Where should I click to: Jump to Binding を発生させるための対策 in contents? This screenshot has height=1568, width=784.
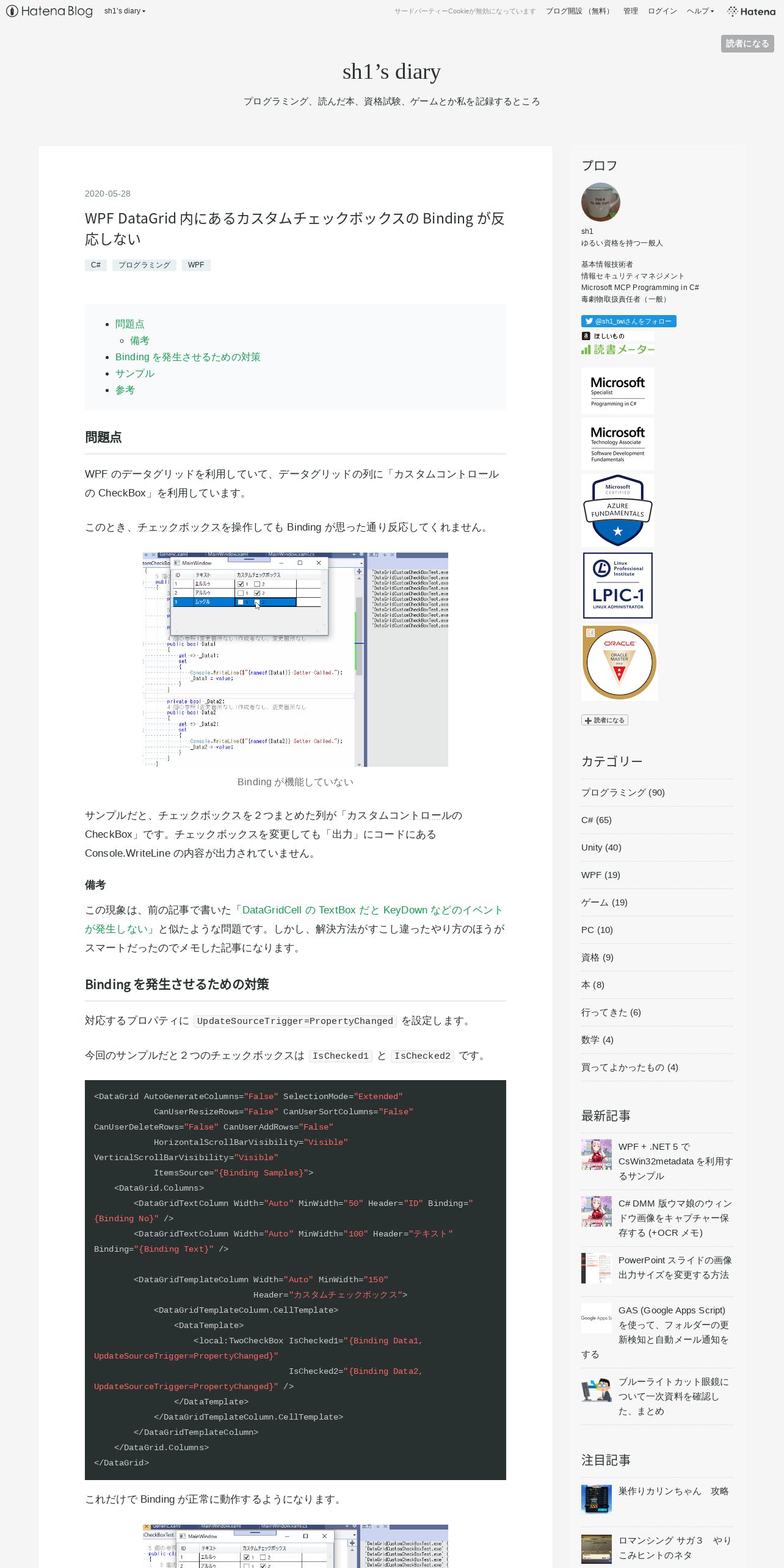point(188,357)
